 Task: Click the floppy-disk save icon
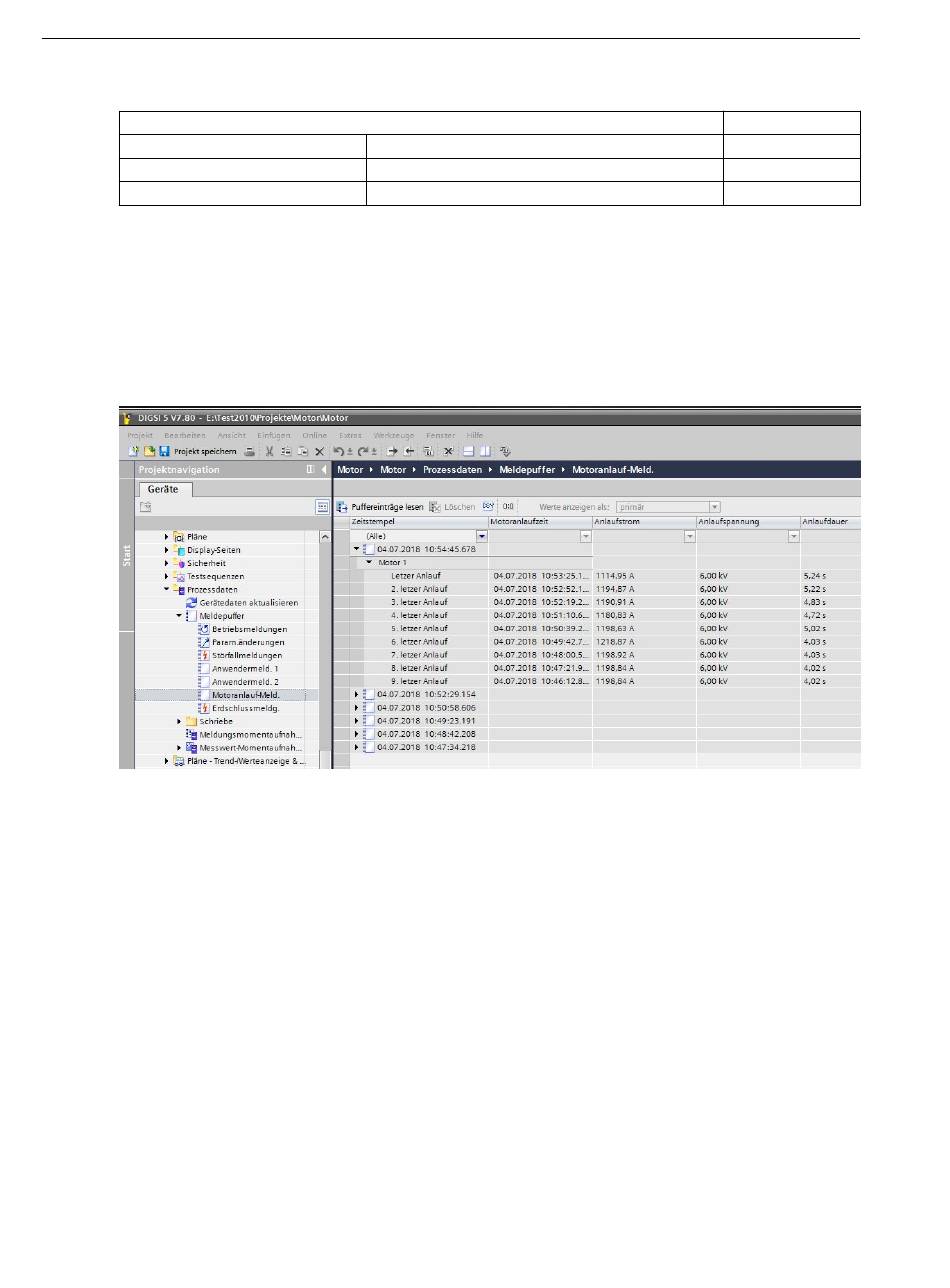[x=164, y=451]
